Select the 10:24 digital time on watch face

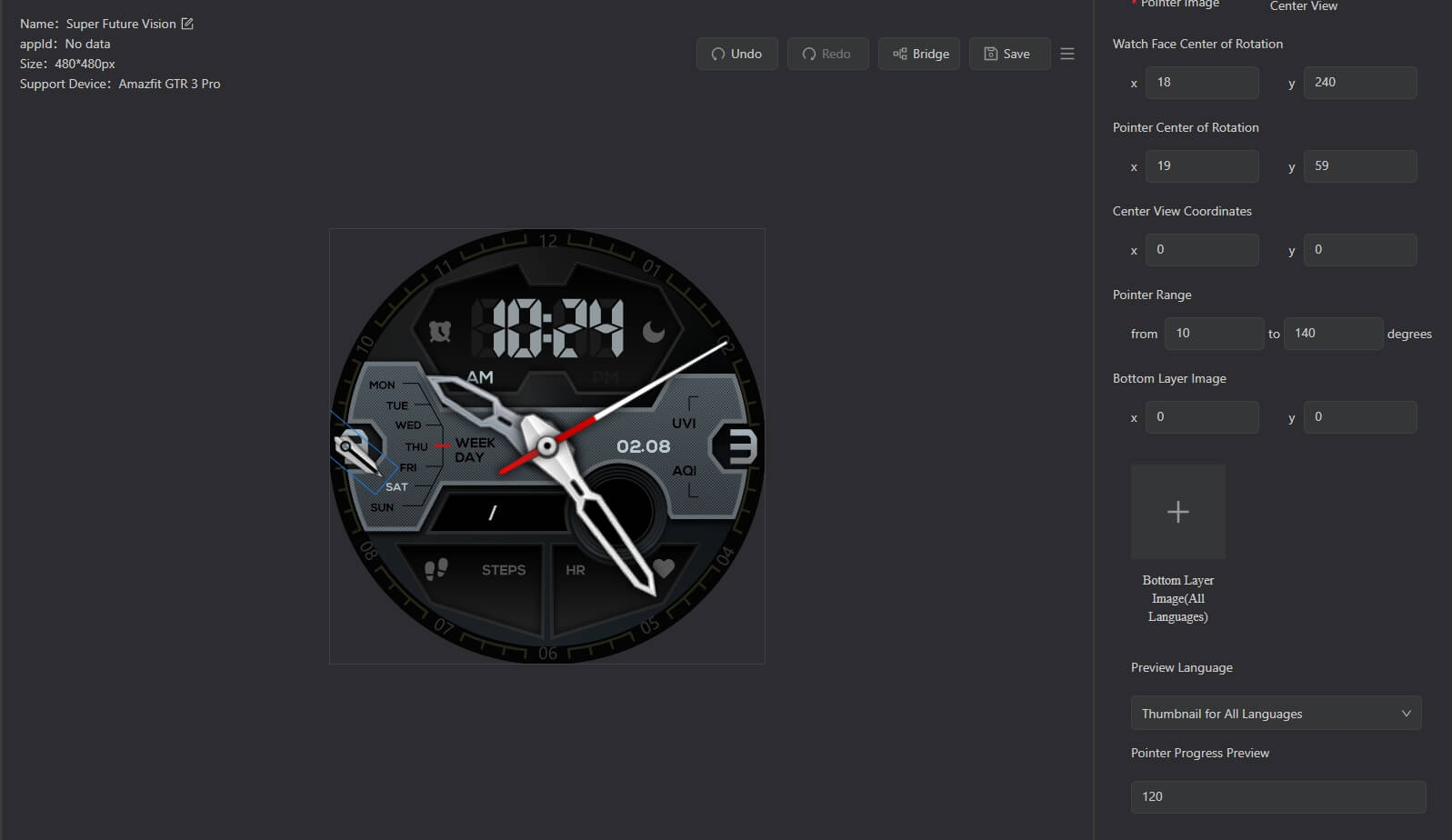click(x=556, y=328)
